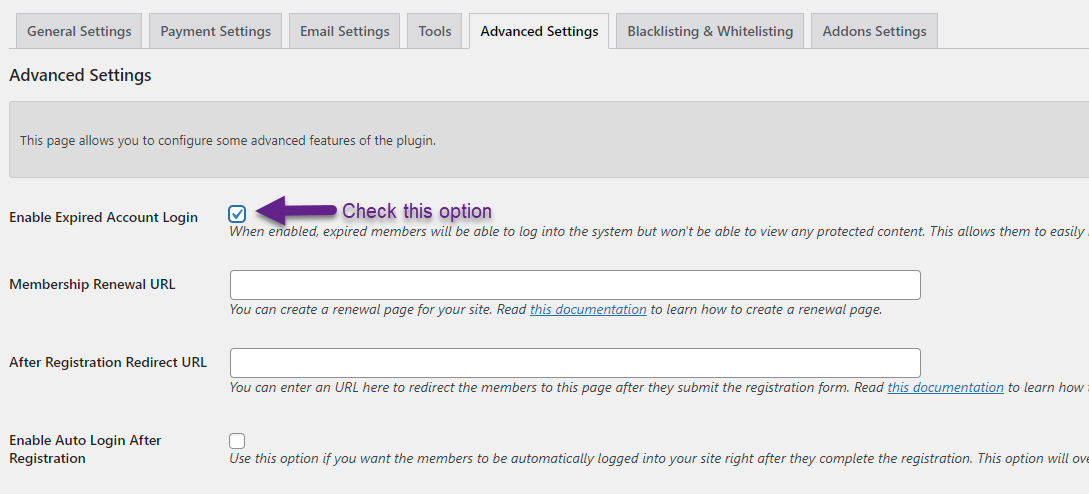
Task: Enable the Auto Login After Registration checkbox
Action: tap(237, 441)
